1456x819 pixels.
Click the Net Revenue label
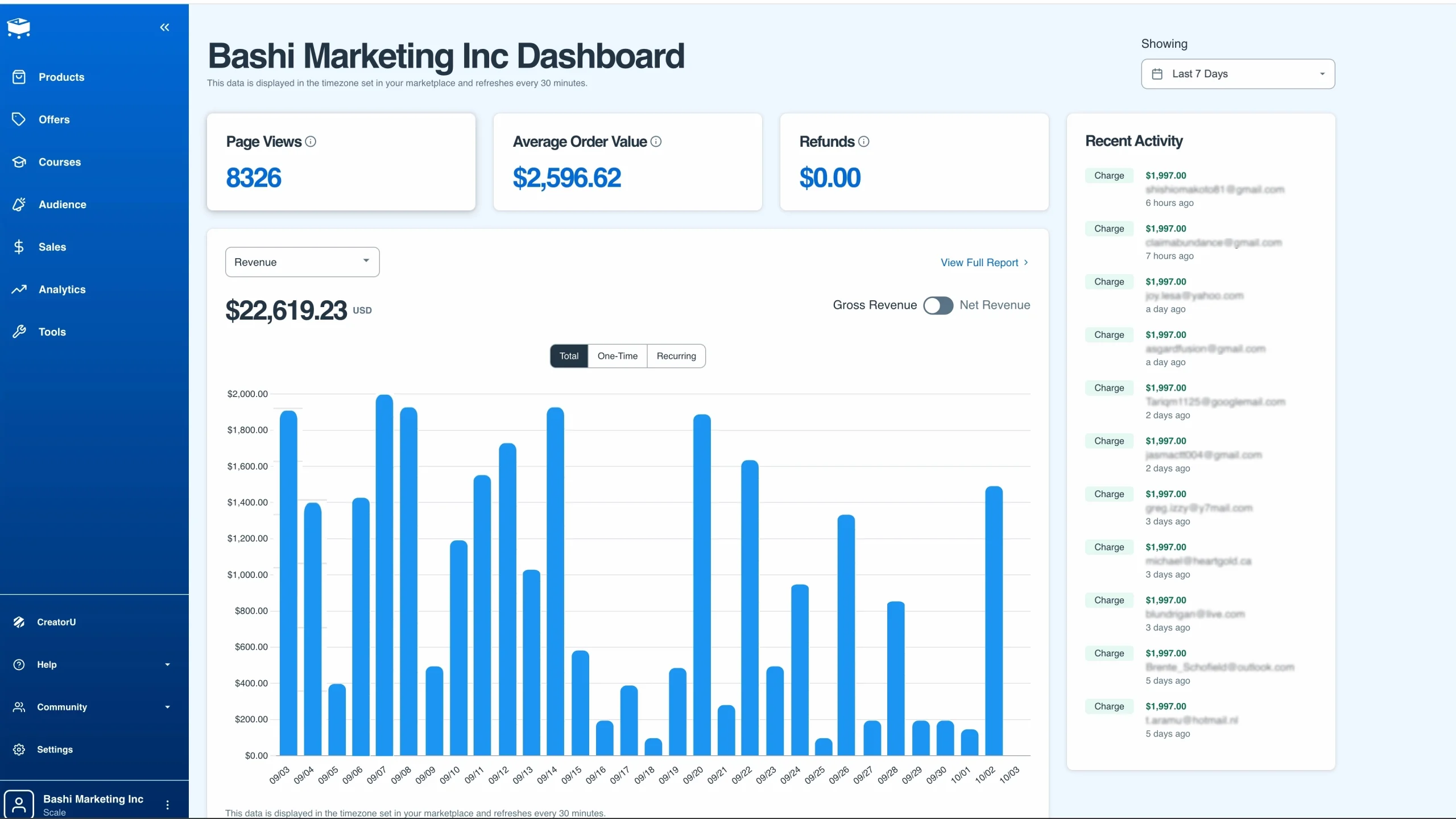995,305
